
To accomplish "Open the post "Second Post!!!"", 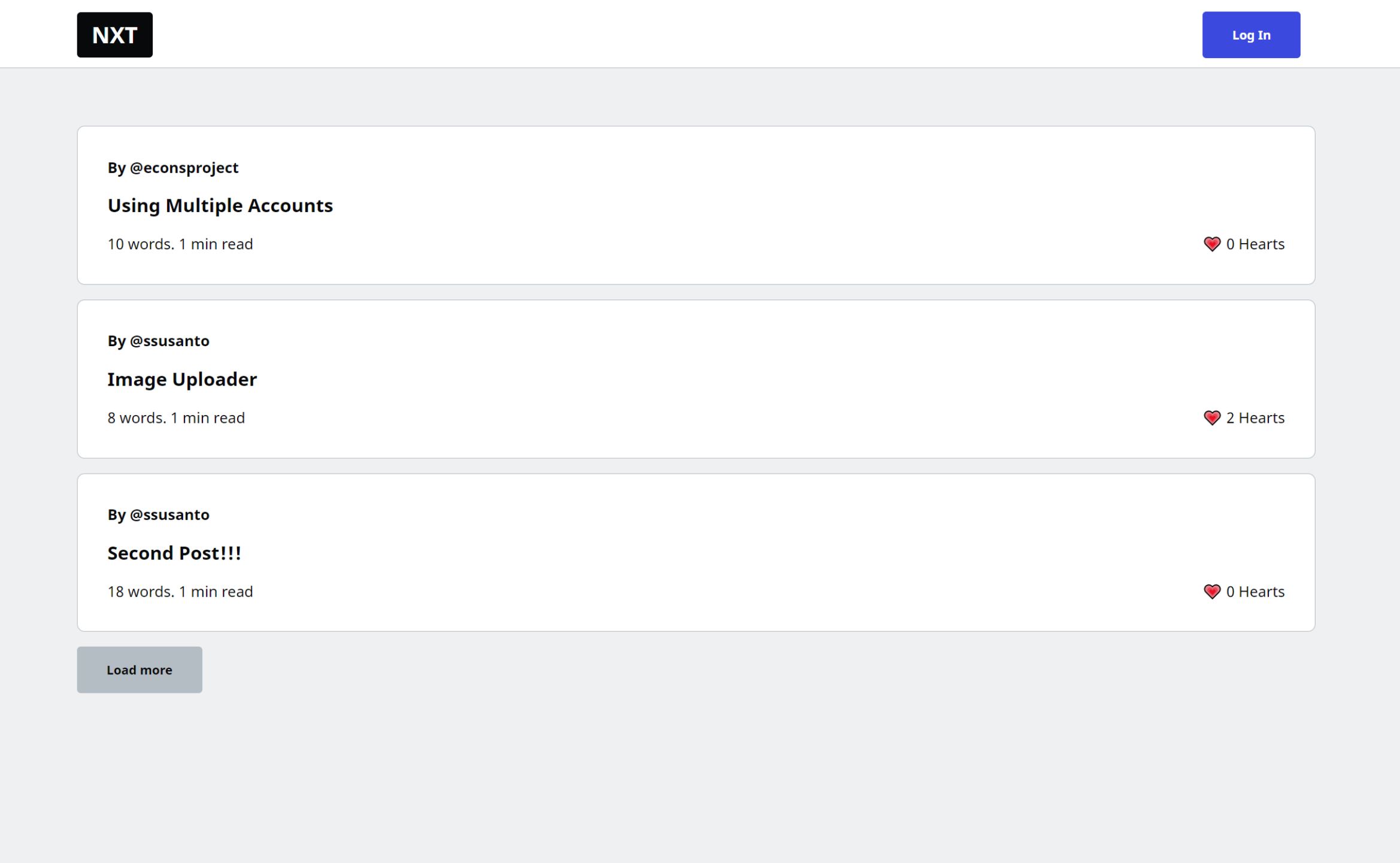I will pos(174,553).
